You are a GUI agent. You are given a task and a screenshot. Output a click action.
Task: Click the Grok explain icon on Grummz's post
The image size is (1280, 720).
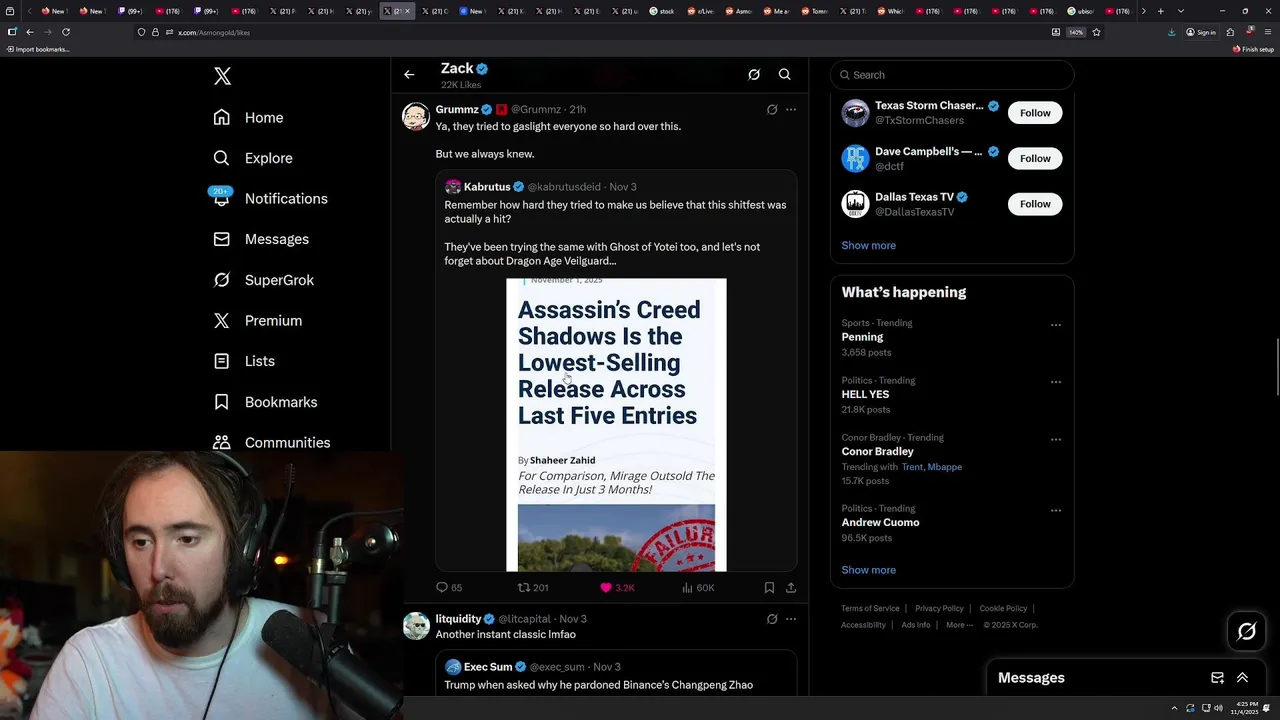coord(772,110)
